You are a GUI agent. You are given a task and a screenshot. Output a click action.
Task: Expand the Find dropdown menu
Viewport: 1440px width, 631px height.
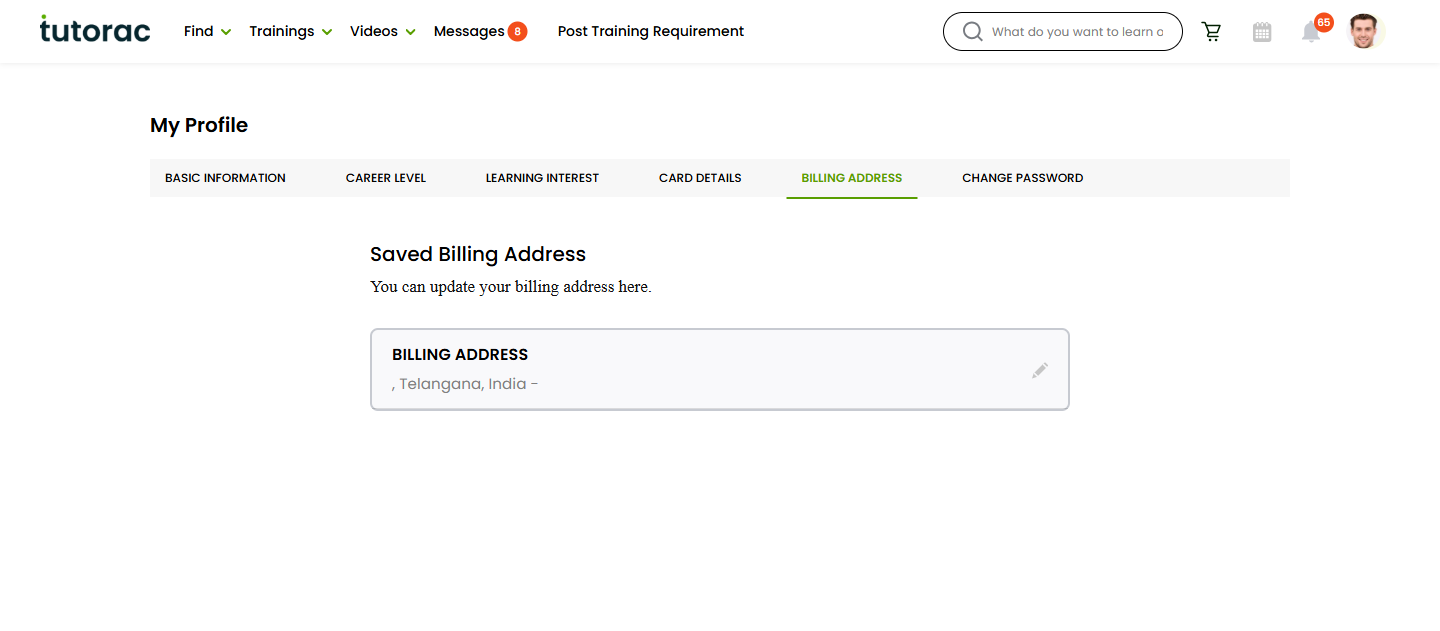[207, 31]
